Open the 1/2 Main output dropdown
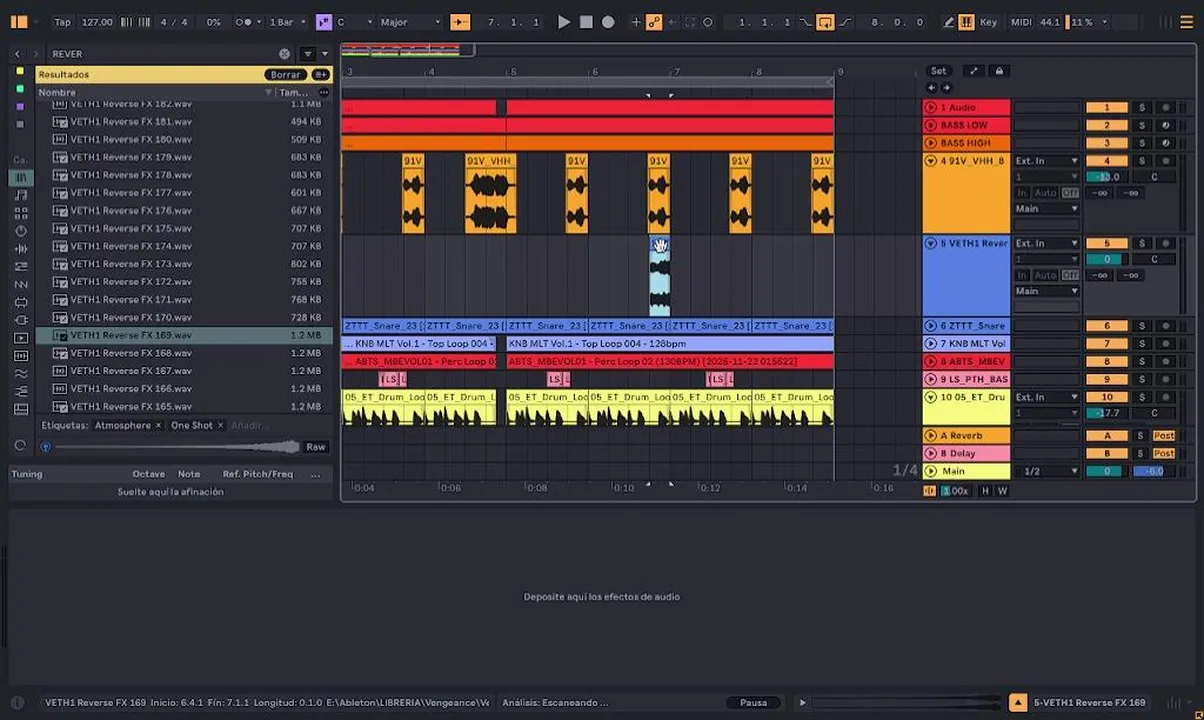 coord(1047,471)
